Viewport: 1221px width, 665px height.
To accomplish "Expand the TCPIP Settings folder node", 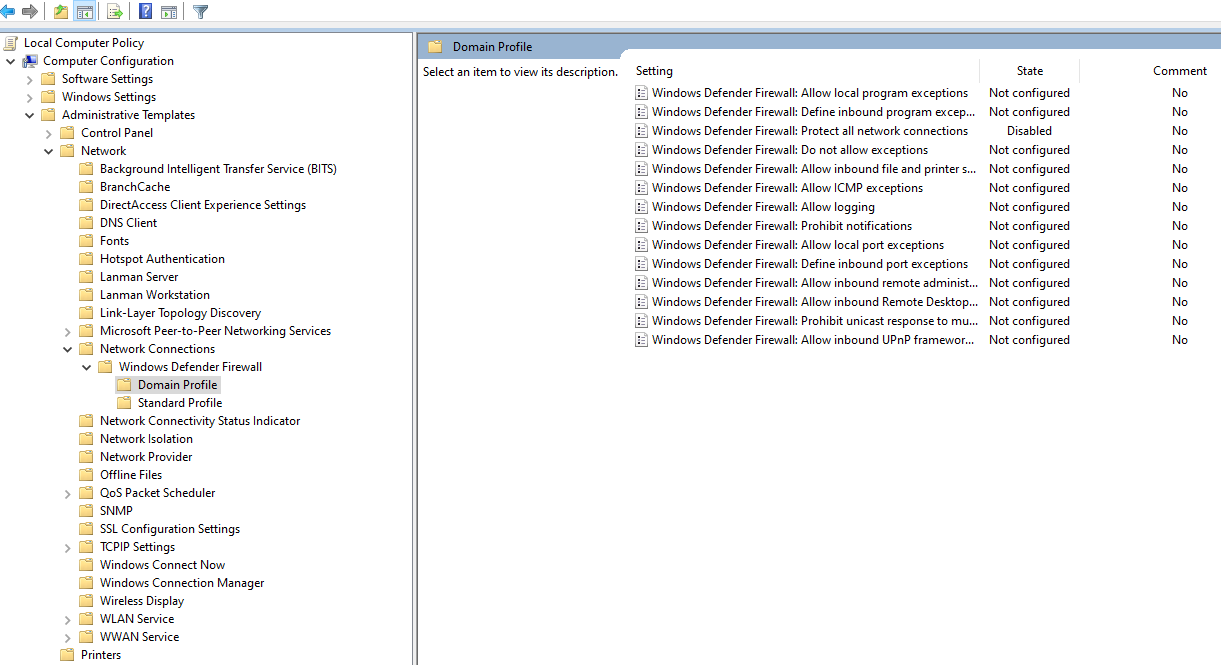I will pos(68,547).
